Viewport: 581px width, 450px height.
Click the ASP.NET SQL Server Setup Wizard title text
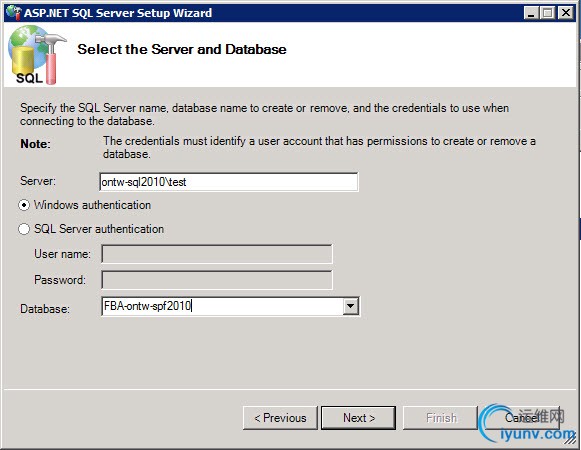coord(118,13)
